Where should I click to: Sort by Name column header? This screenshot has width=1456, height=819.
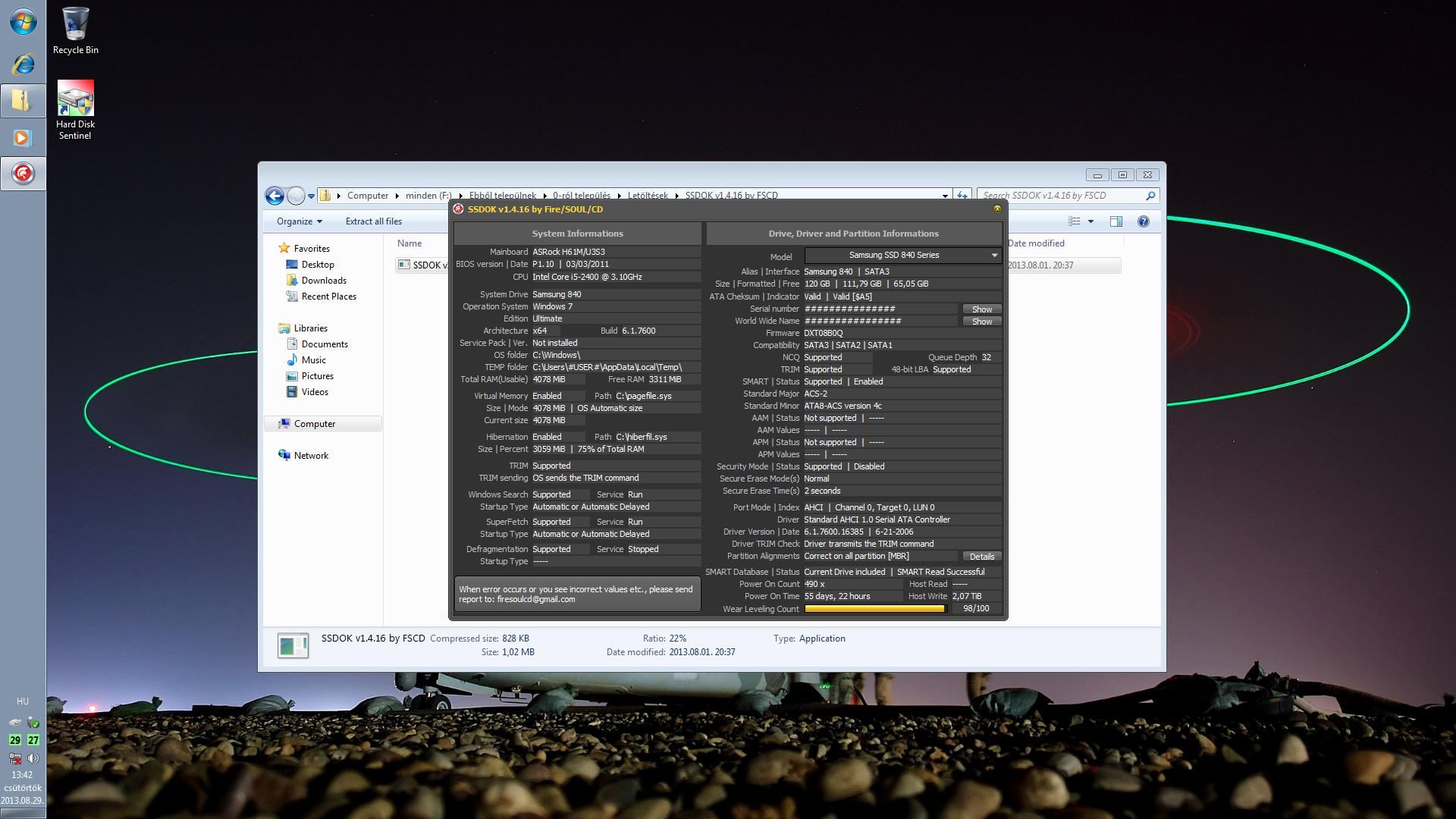(409, 243)
